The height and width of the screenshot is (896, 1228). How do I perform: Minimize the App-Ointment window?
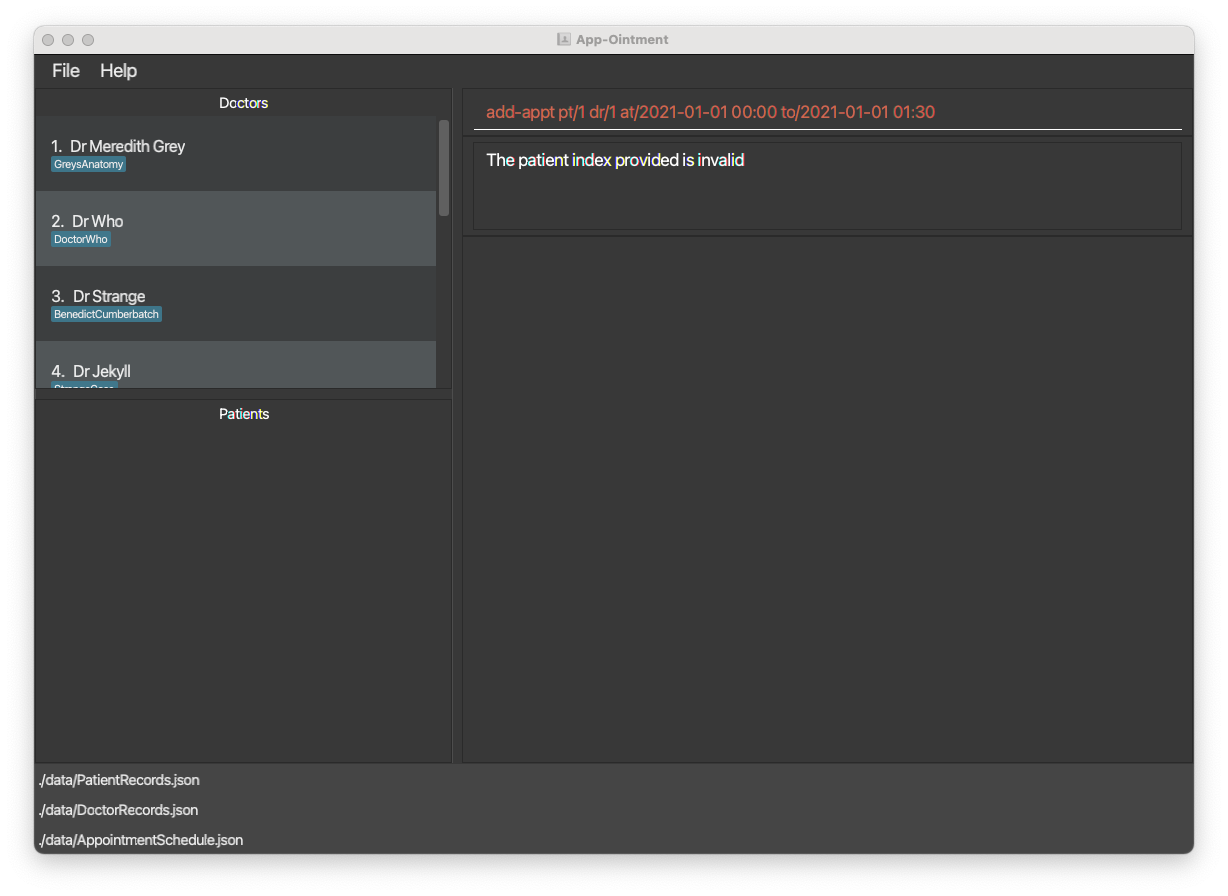tap(68, 40)
